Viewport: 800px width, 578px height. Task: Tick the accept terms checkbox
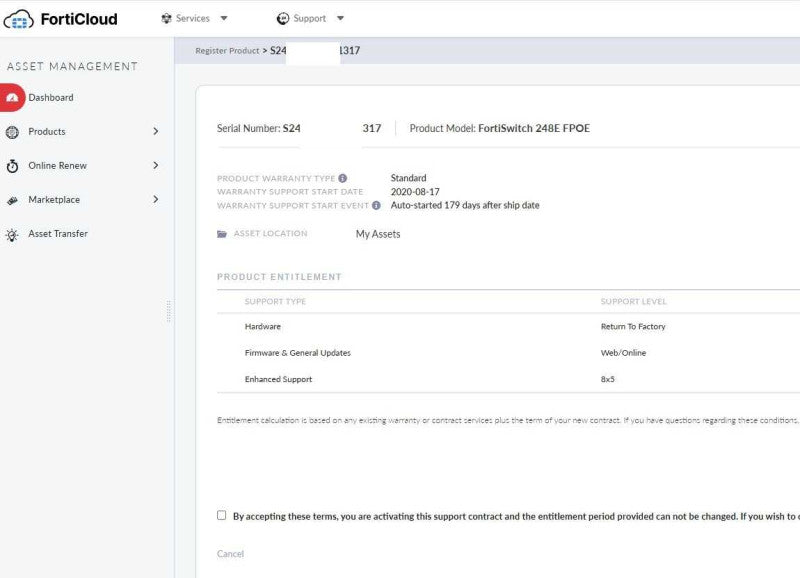pyautogui.click(x=221, y=515)
